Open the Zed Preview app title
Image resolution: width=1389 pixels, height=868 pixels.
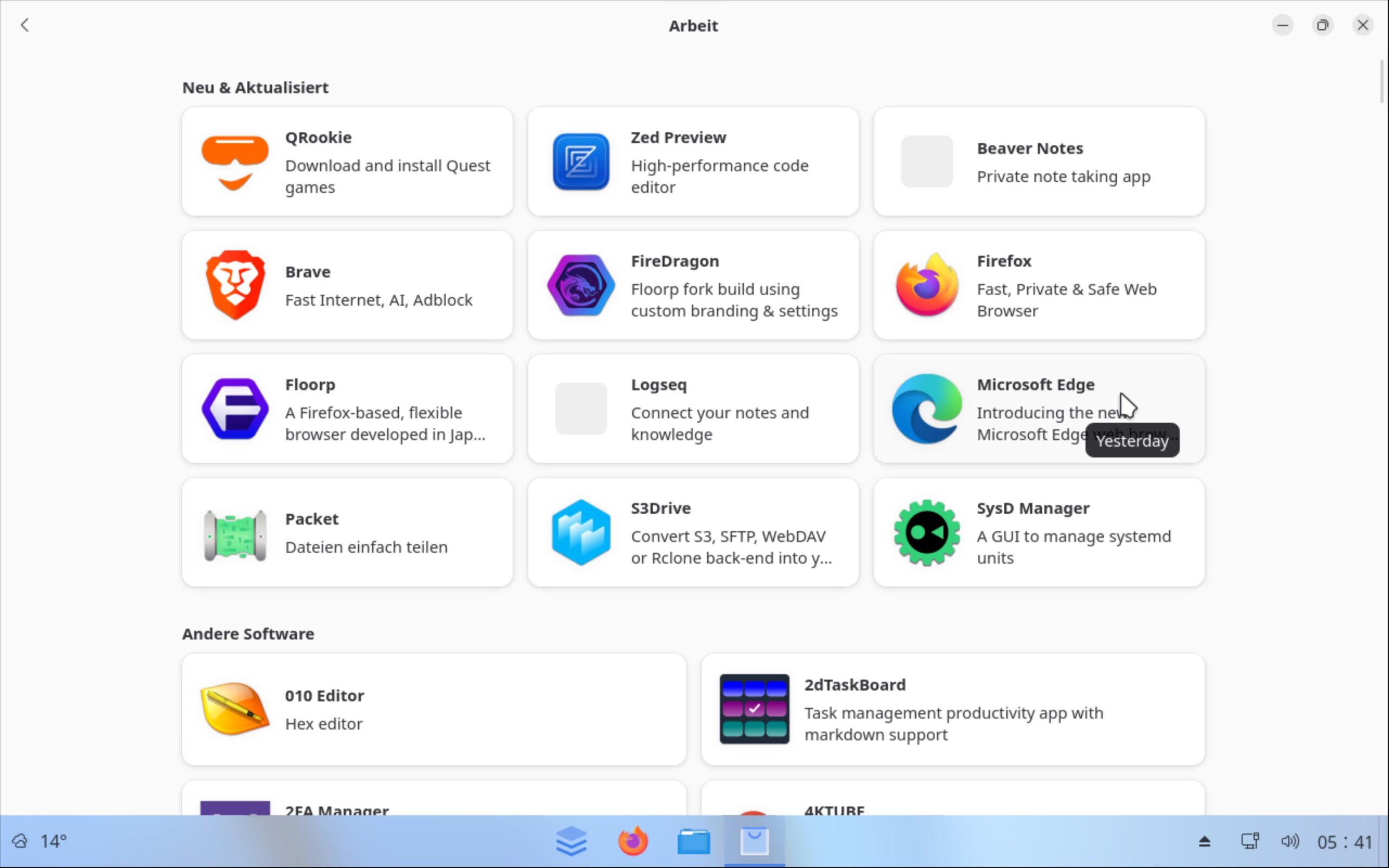click(678, 138)
